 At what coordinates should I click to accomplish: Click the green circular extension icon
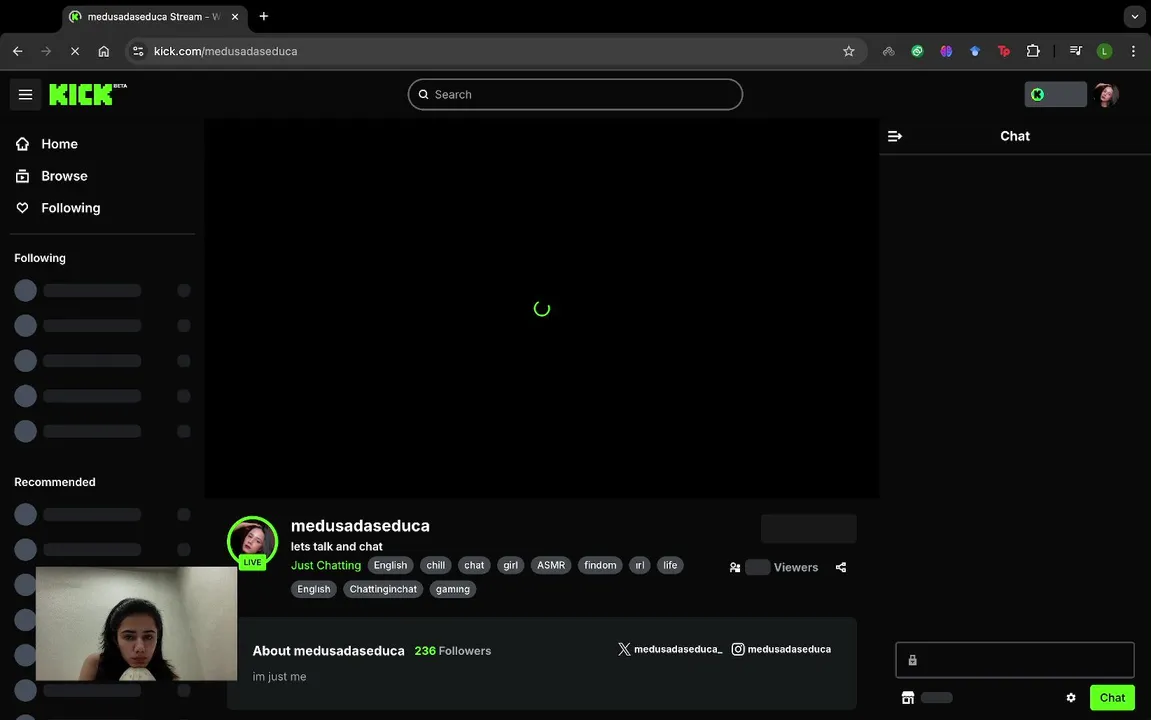(917, 51)
